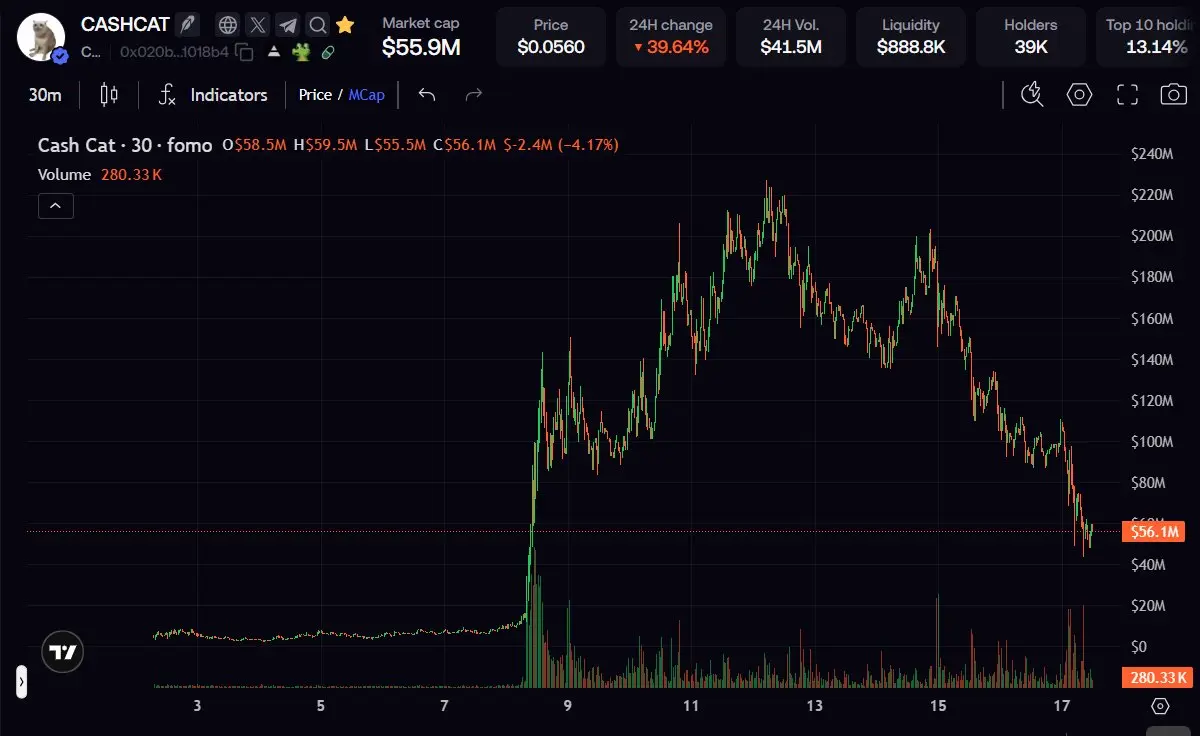Open the Indicators menu
The image size is (1200, 736).
[x=229, y=95]
